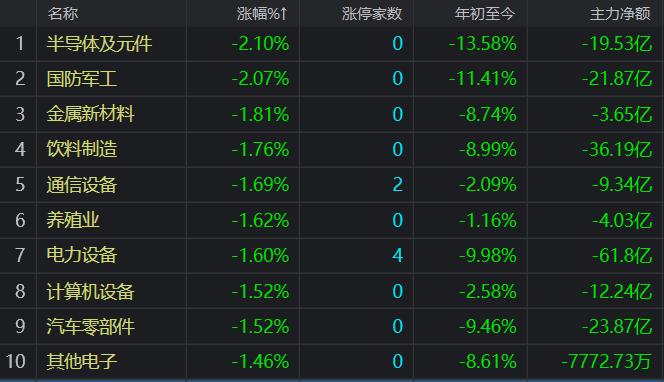664x382 pixels.
Task: Click the -61.8亿 net inflow value
Action: (622, 255)
